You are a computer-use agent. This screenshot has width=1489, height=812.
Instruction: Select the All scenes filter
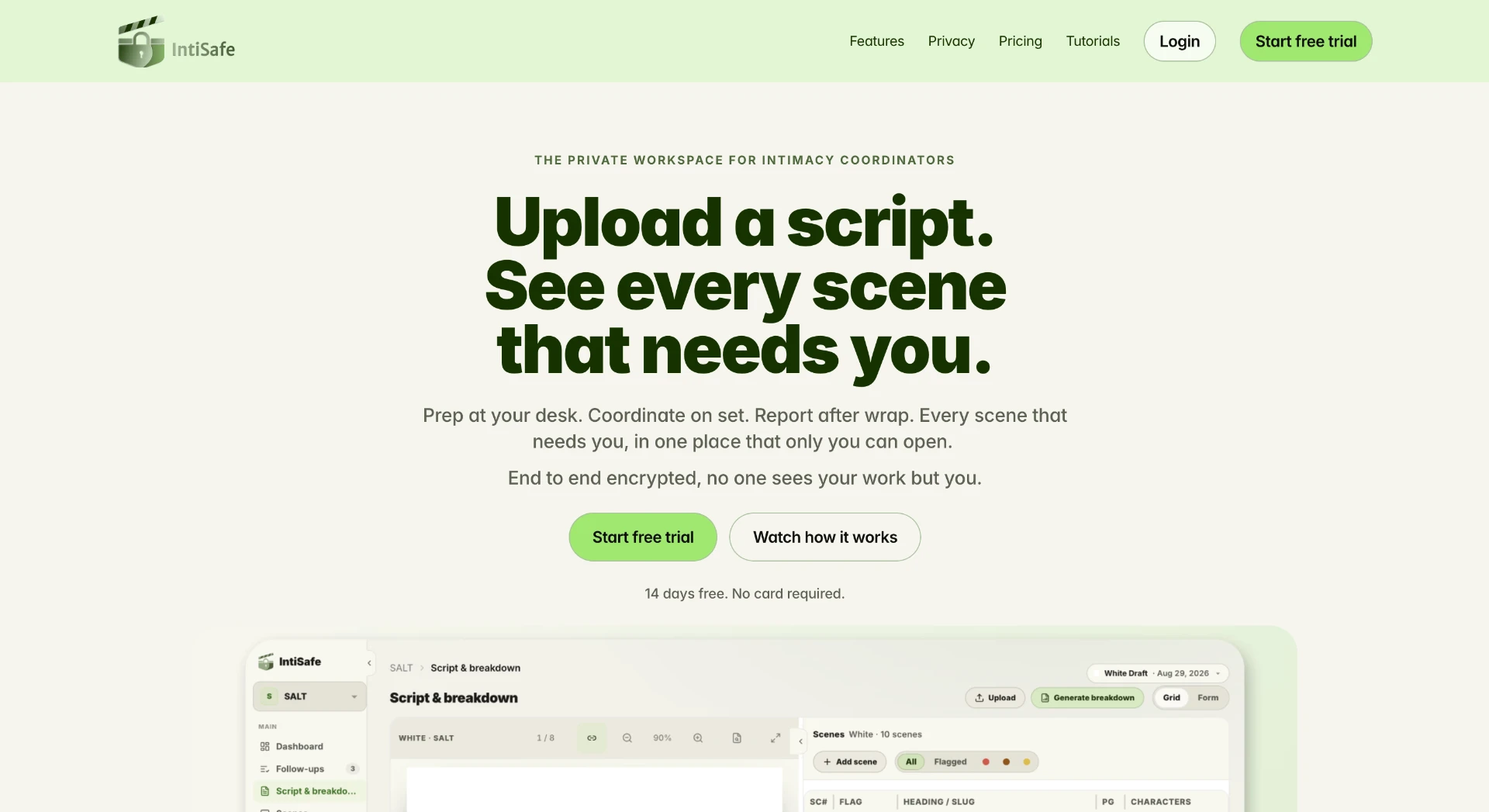click(x=911, y=762)
